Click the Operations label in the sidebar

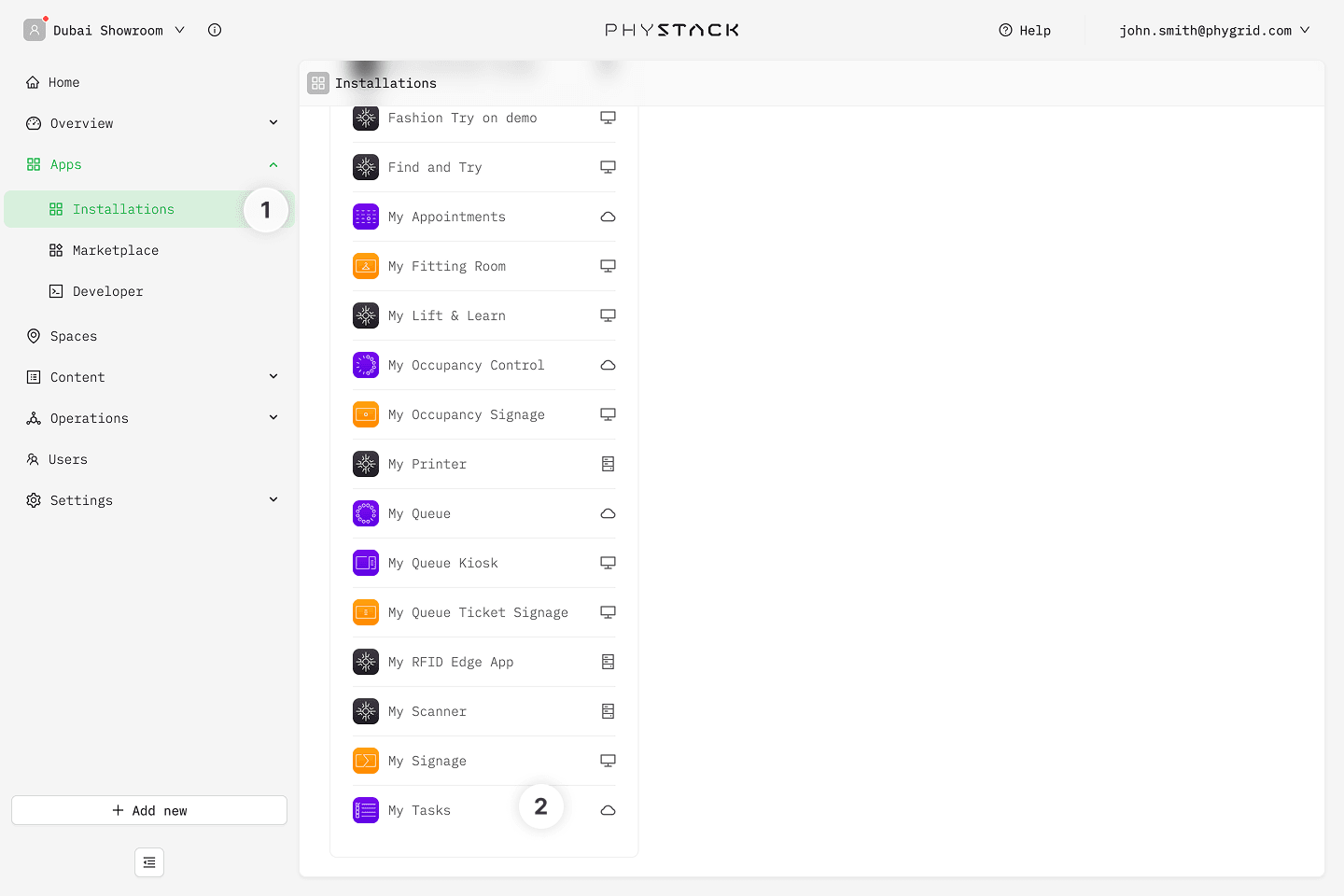90,418
